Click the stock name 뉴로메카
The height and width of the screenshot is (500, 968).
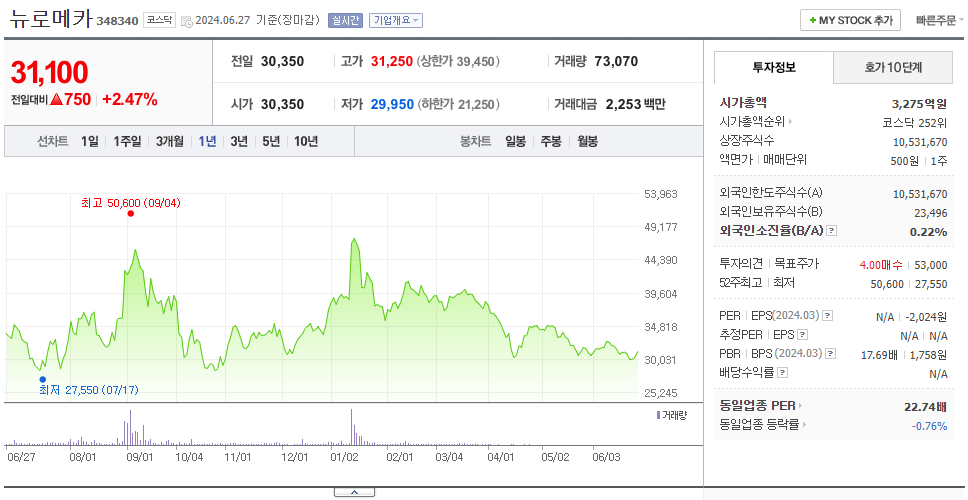[x=51, y=19]
